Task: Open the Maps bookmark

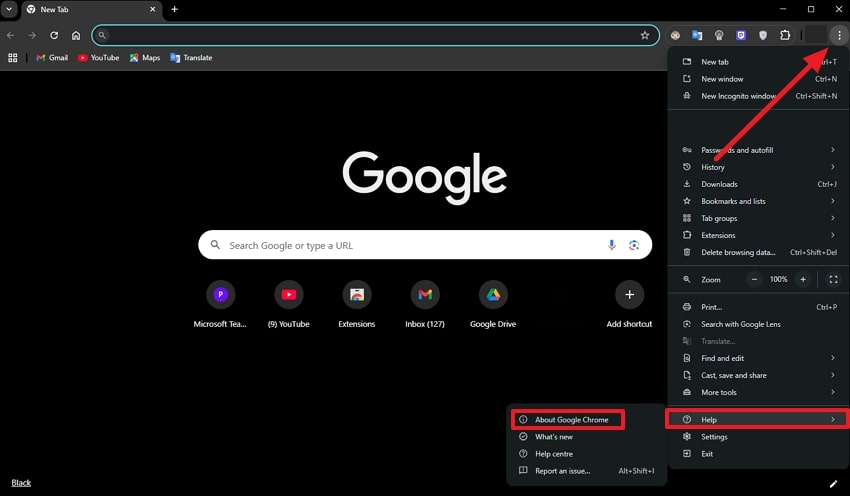Action: (x=145, y=57)
